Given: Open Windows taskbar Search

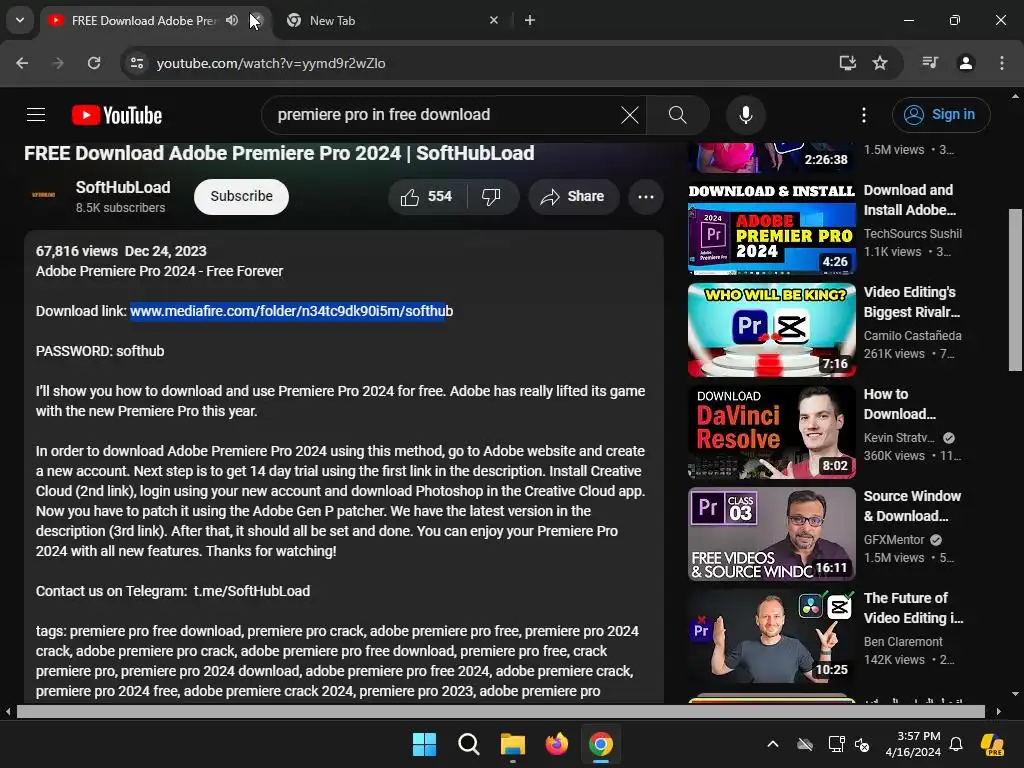Looking at the screenshot, I should [x=468, y=744].
